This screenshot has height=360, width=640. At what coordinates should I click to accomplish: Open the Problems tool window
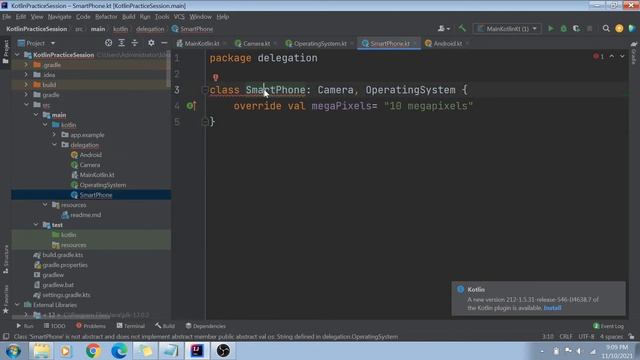coord(91,326)
